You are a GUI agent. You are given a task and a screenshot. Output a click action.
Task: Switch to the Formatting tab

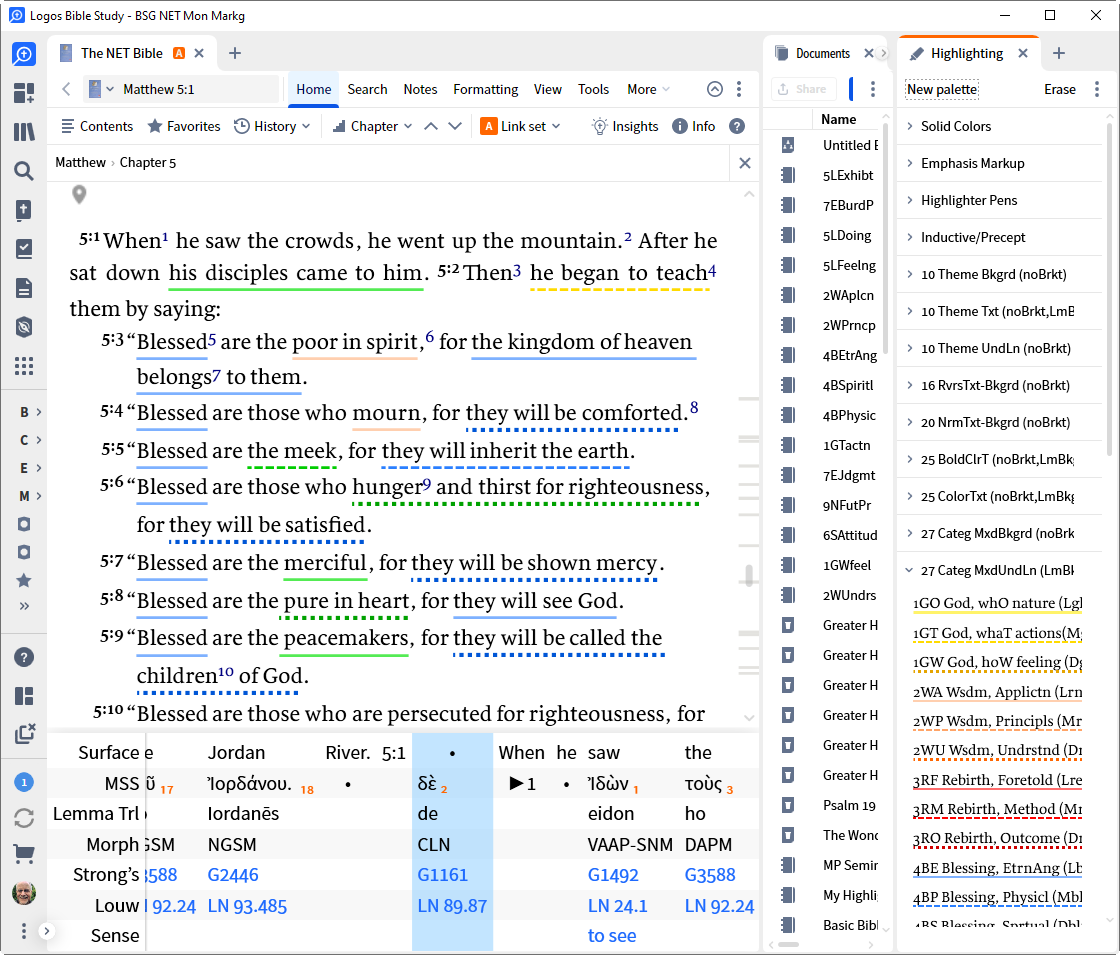485,89
